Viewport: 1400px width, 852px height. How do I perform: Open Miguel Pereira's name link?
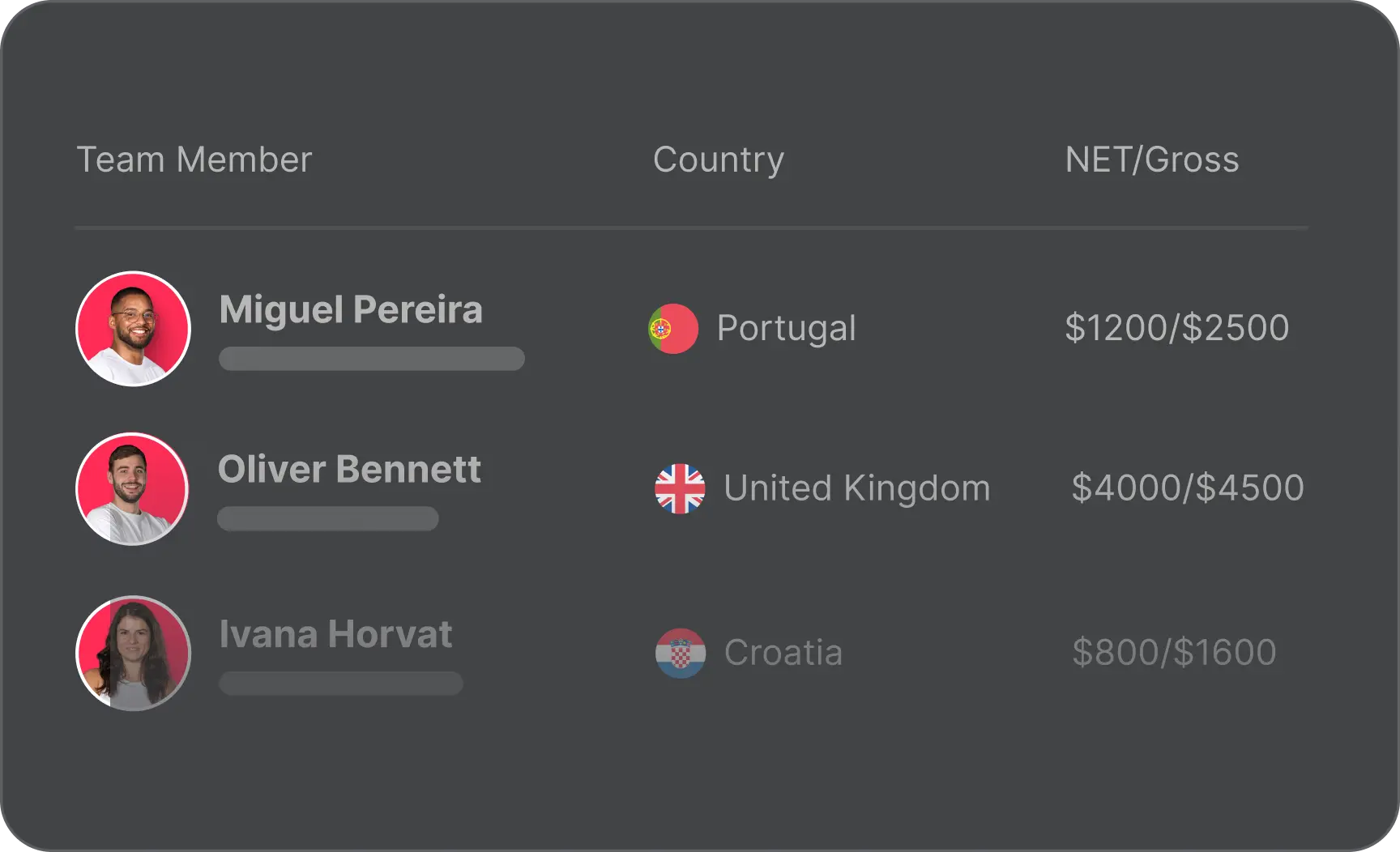click(351, 309)
